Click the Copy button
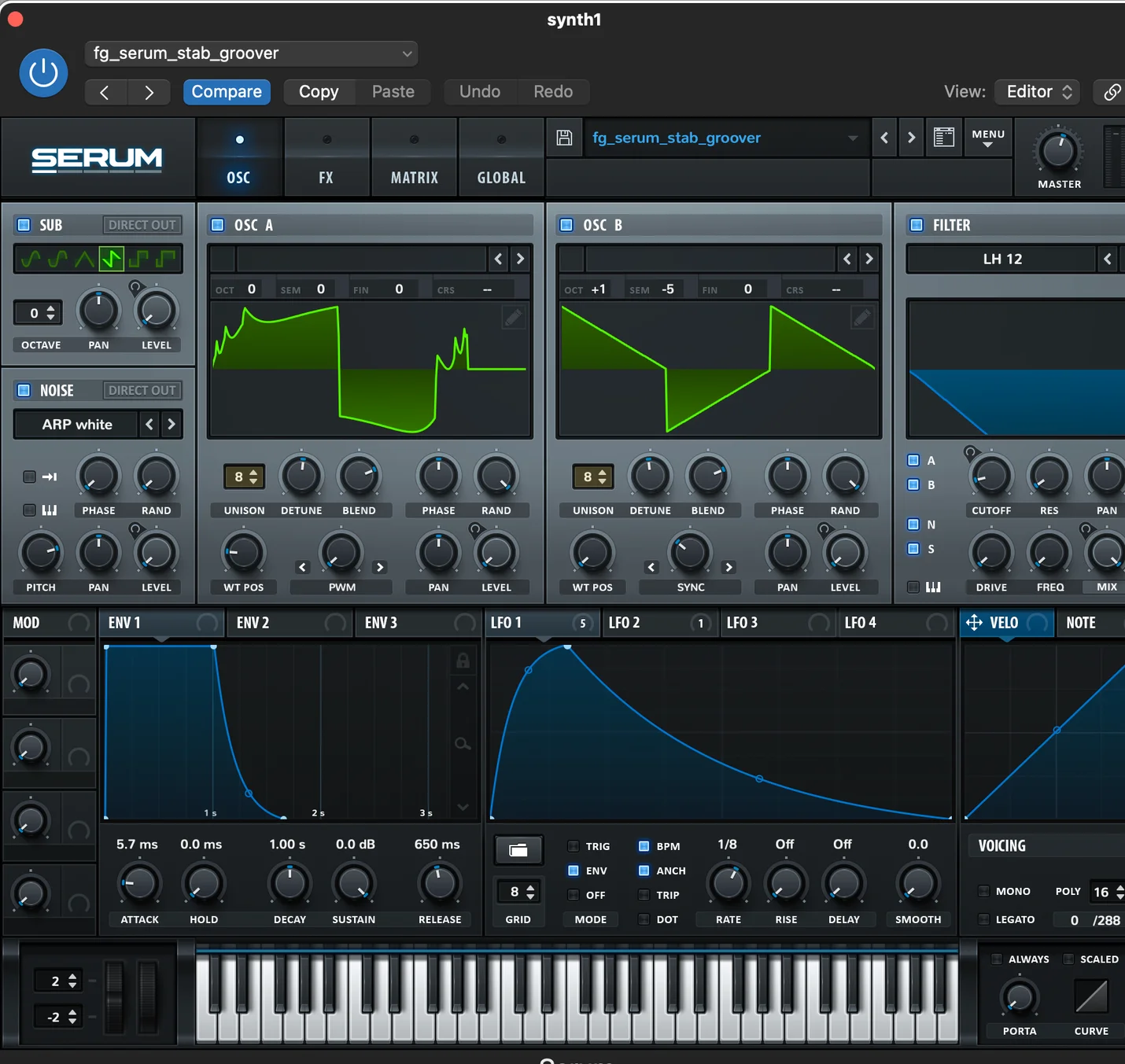 [x=319, y=92]
